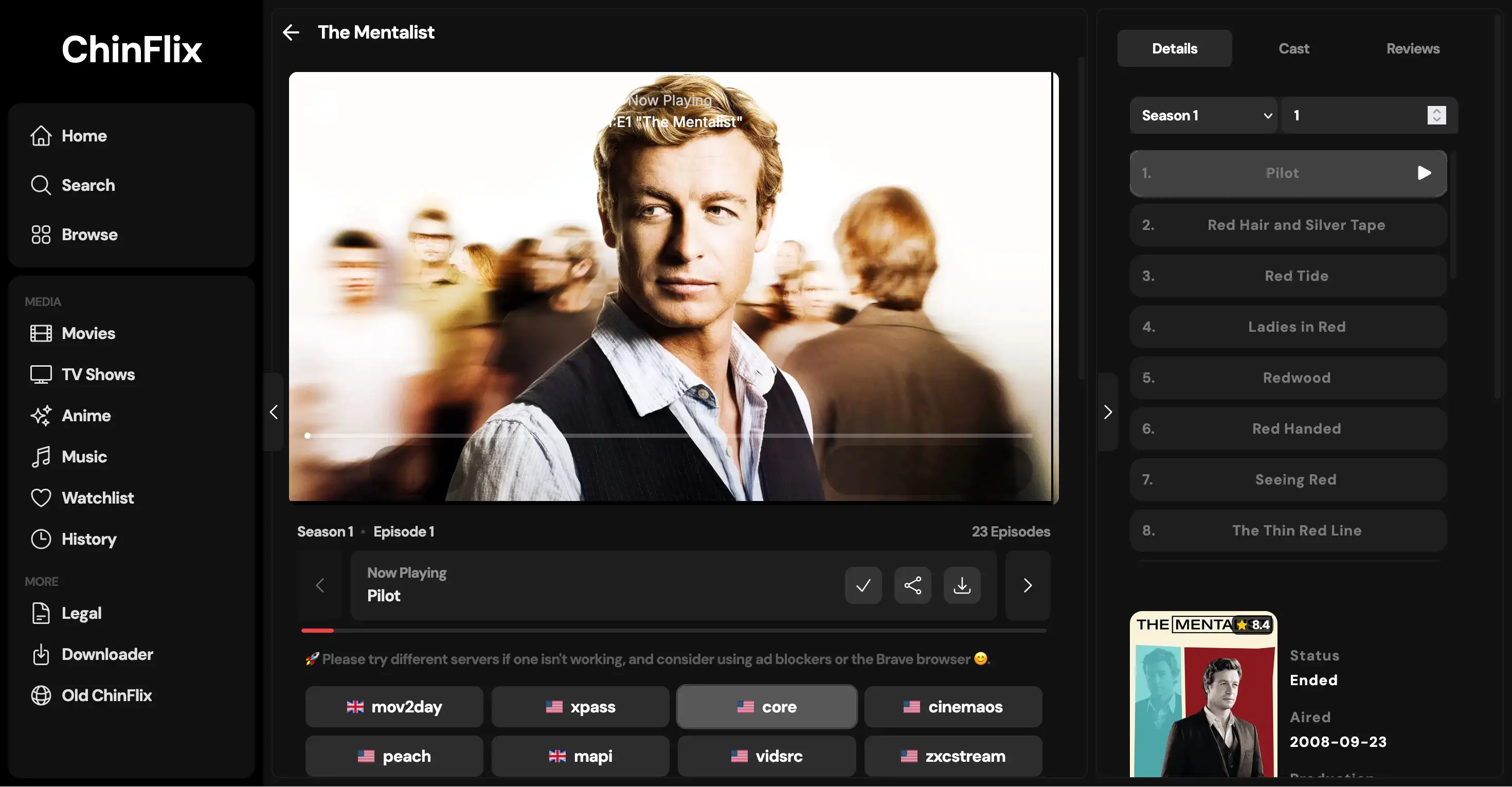
Task: Switch to the Reviews tab
Action: coord(1412,48)
